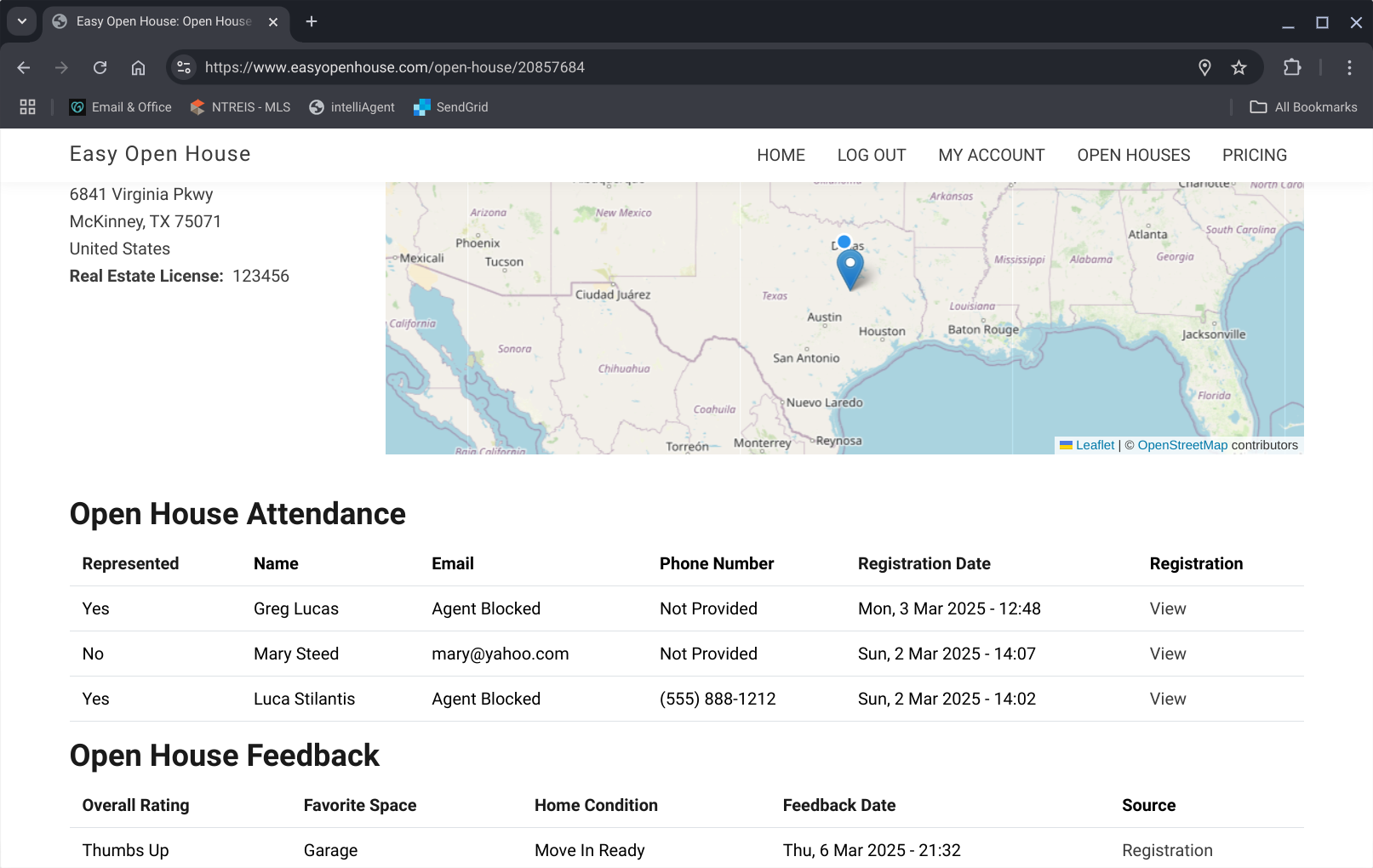
Task: Toggle the bookmark star for this page
Action: [1239, 67]
